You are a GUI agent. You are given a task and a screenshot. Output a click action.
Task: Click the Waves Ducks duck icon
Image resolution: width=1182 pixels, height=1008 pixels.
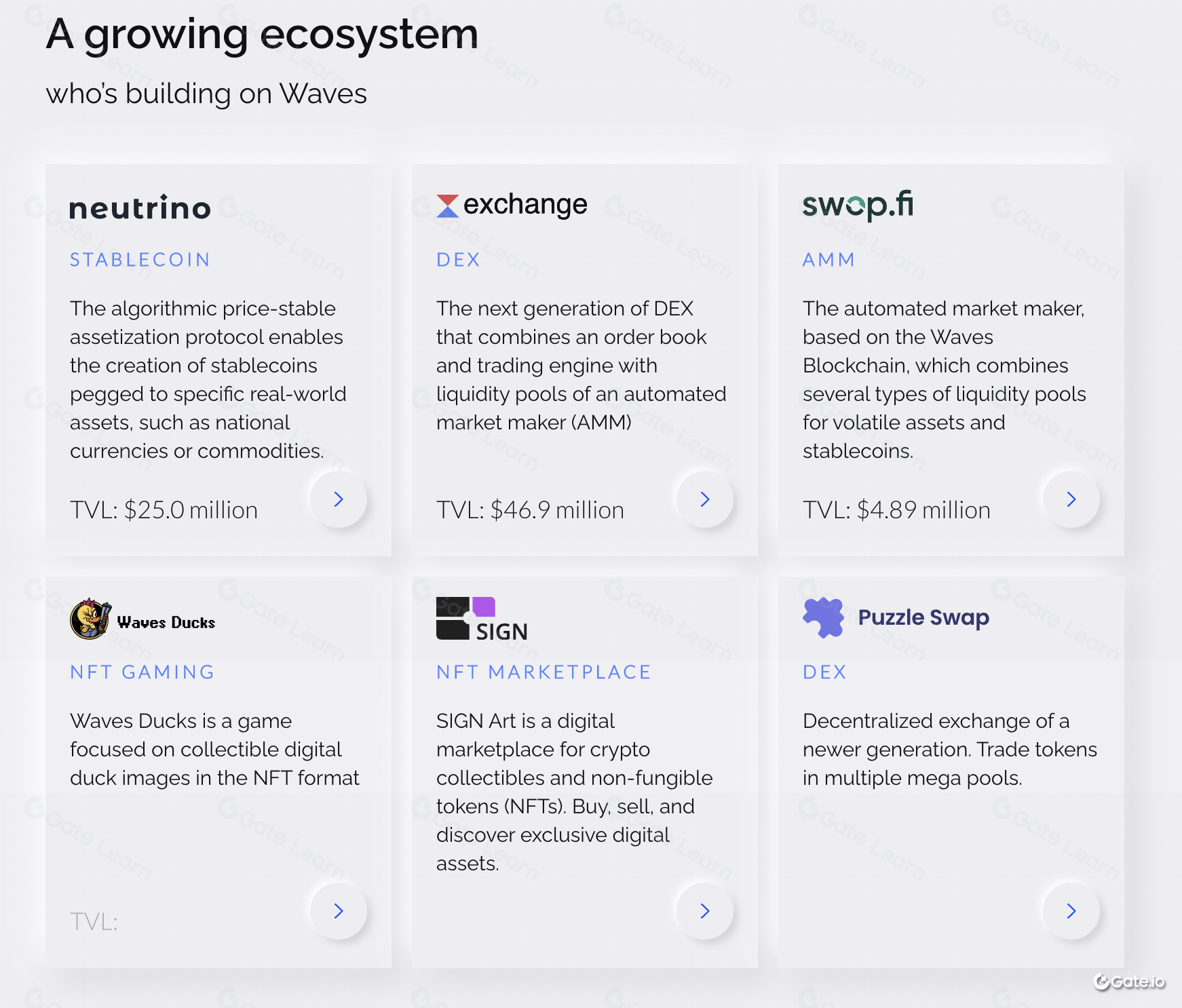pos(90,619)
